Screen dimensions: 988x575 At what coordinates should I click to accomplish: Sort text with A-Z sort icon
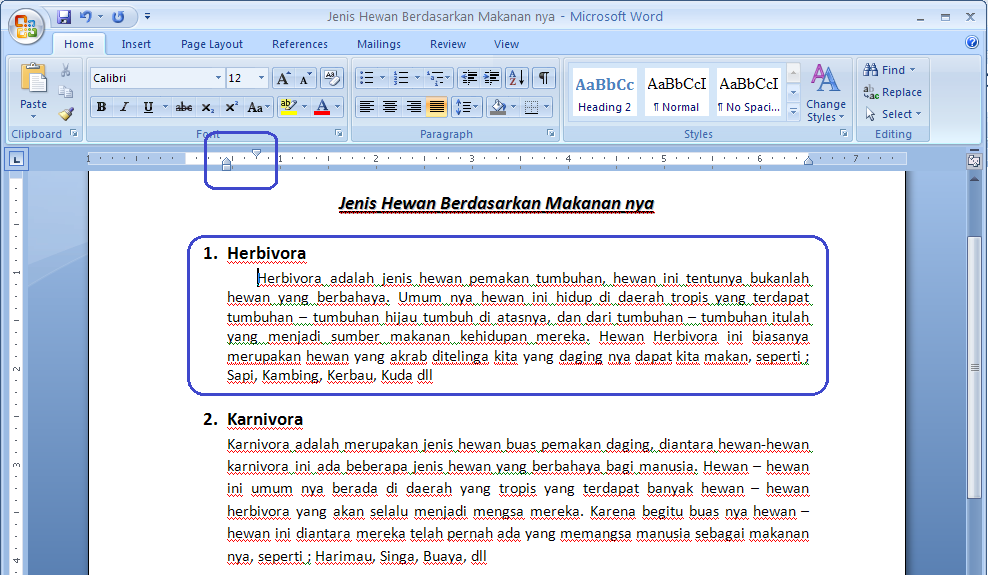click(517, 78)
